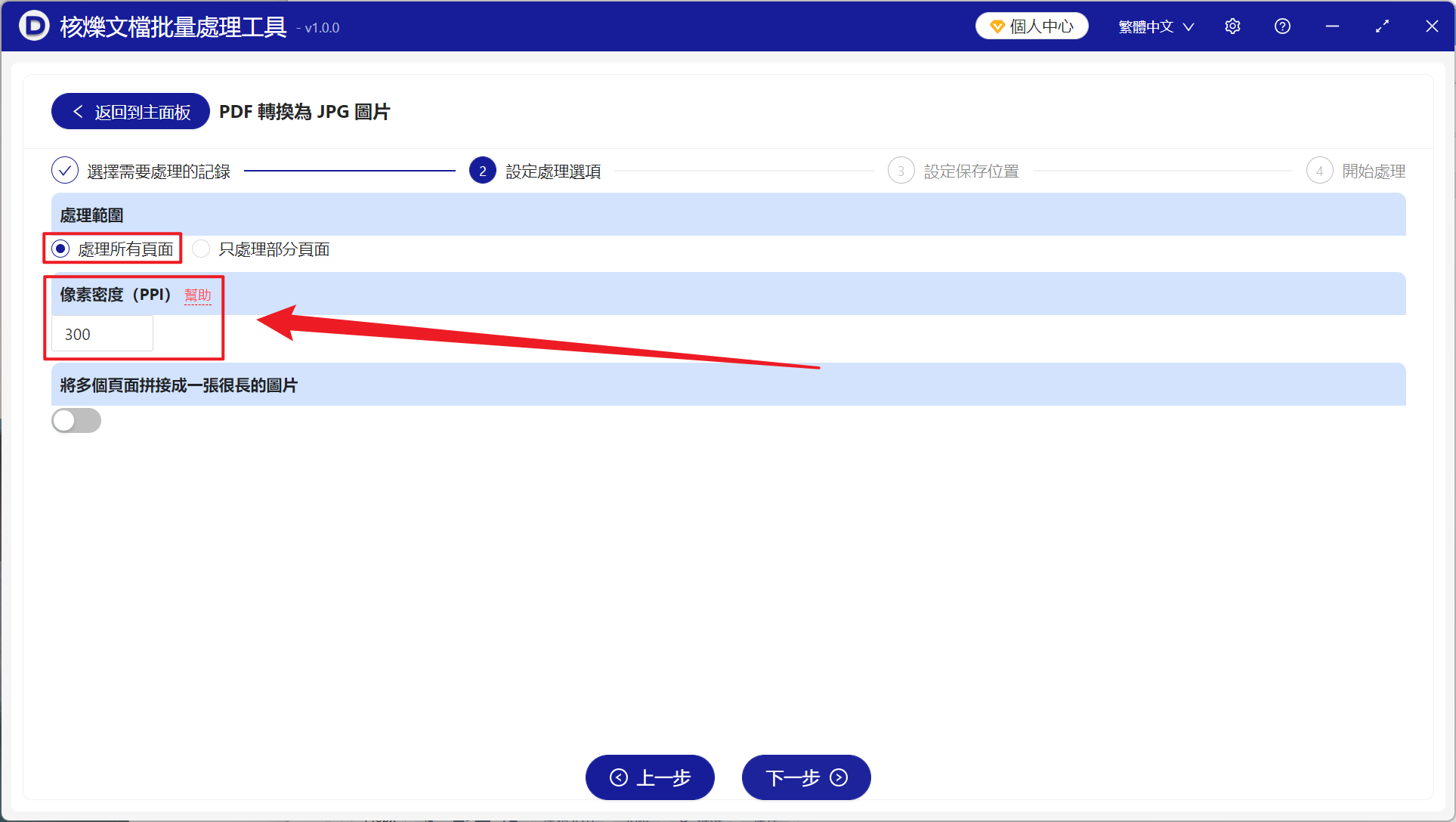Click step 4 開始處理
The height and width of the screenshot is (822, 1456).
1356,172
